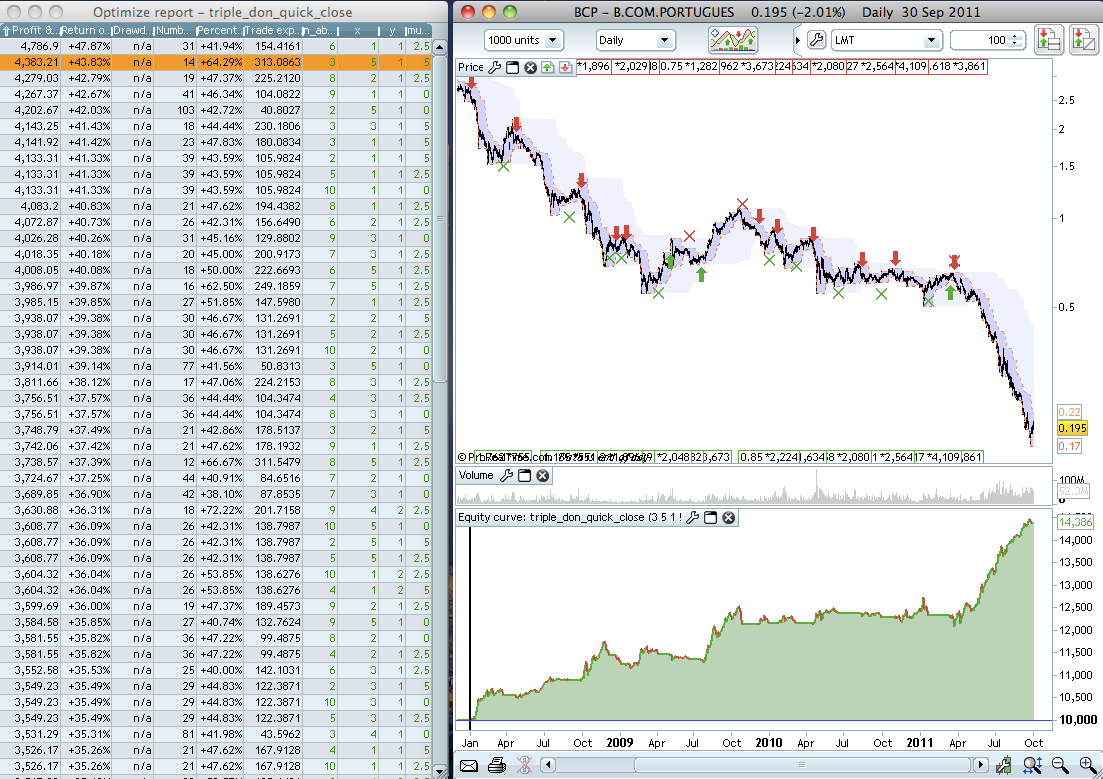
Task: Click the n_ab column header
Action: click(x=319, y=30)
